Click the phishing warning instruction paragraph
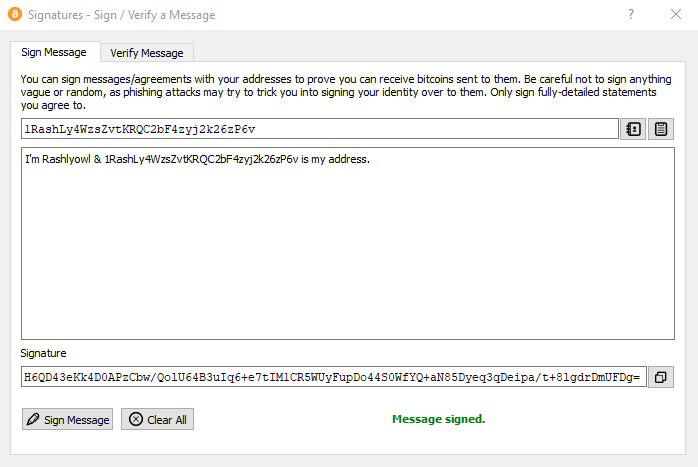This screenshot has height=467, width=698. (x=346, y=92)
